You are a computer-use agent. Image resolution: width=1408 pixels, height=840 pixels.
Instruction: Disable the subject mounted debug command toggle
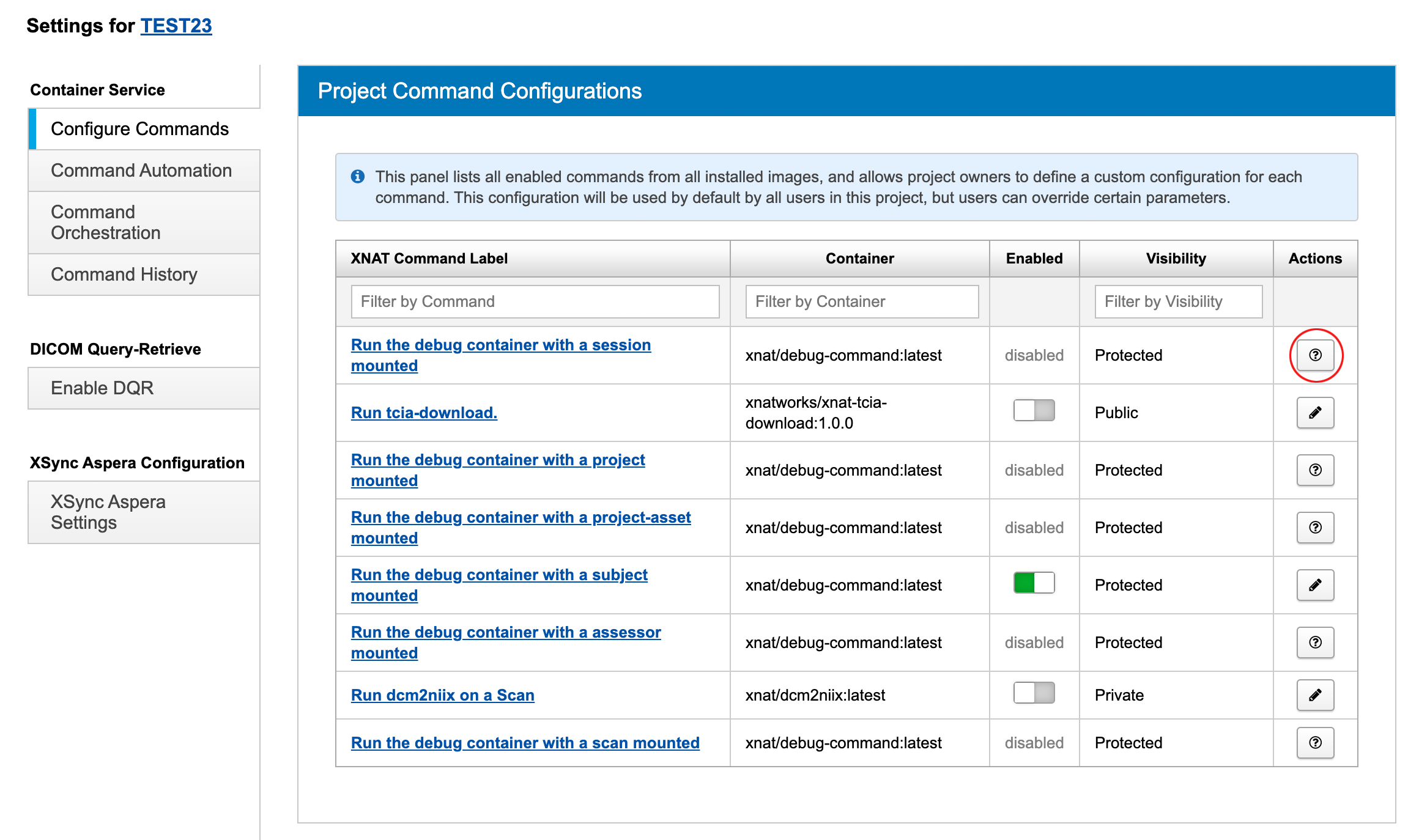tap(1034, 583)
